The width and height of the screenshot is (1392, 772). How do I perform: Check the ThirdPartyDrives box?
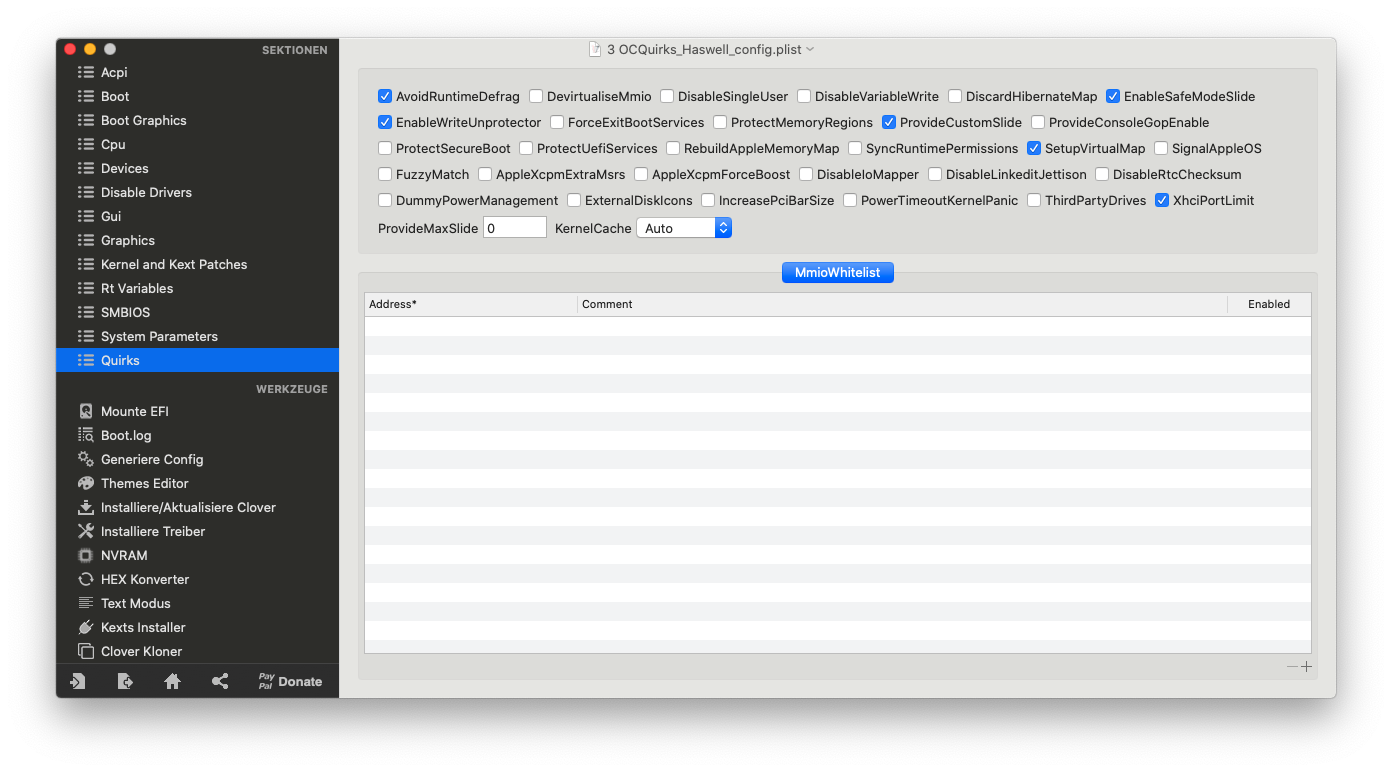[1034, 201]
